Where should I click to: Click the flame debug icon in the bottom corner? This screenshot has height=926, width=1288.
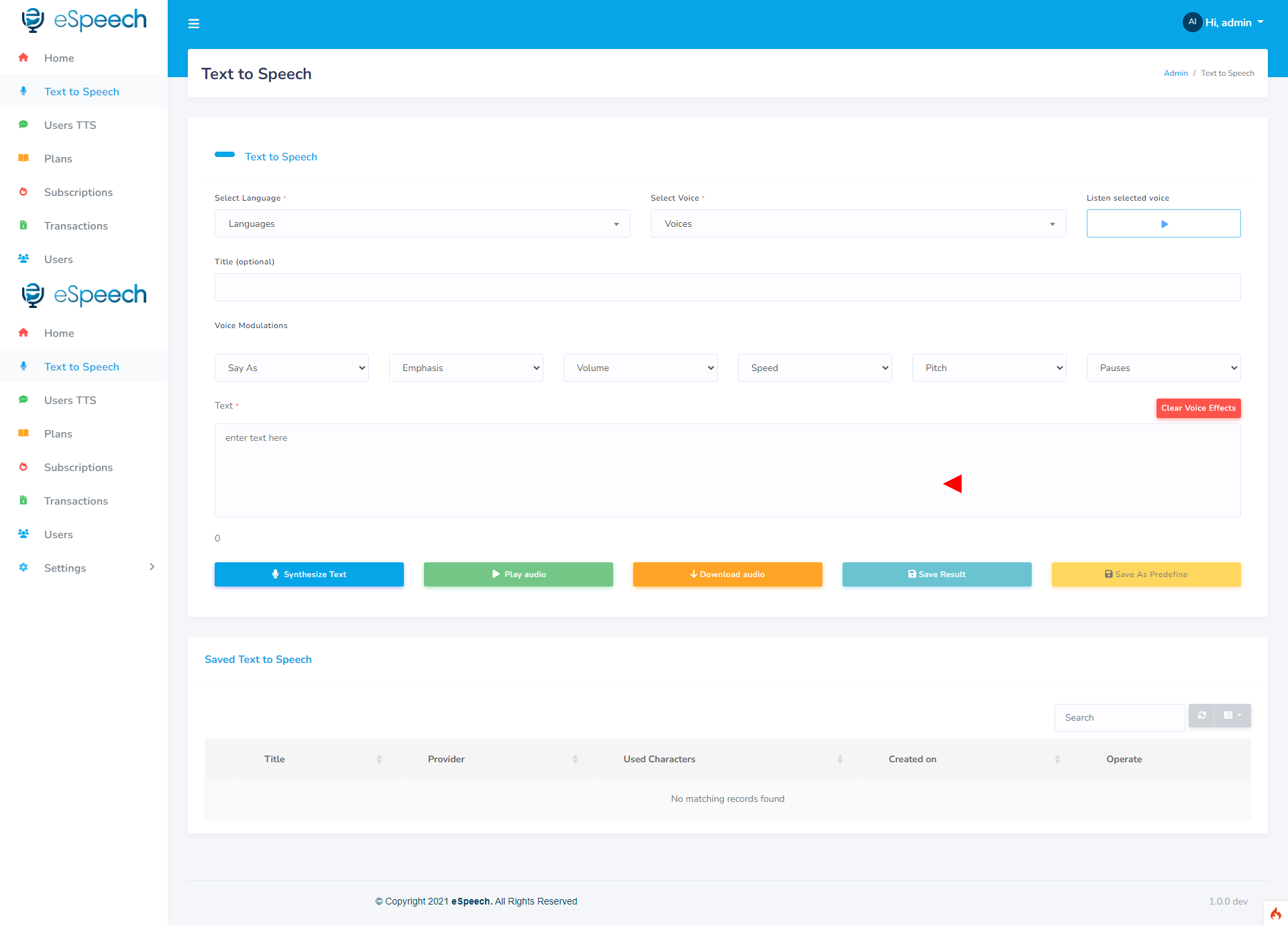[x=1275, y=913]
